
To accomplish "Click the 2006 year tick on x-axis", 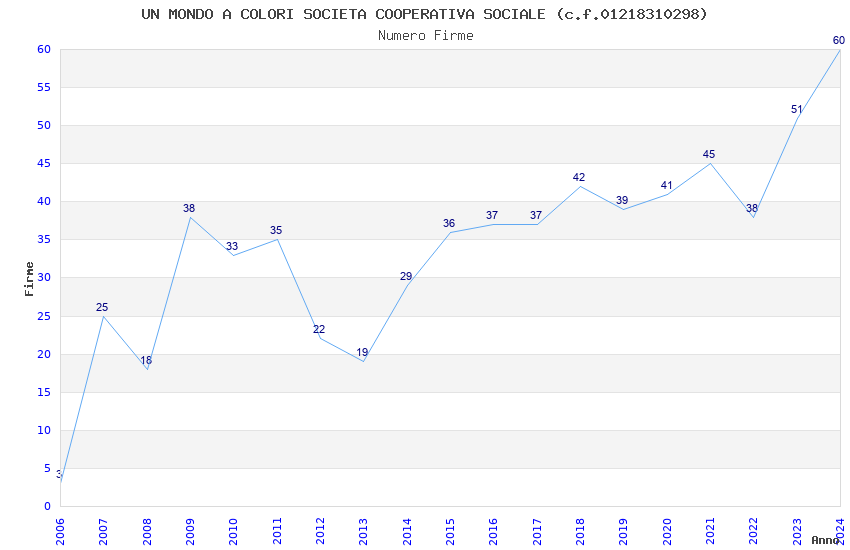I will coord(60,532).
